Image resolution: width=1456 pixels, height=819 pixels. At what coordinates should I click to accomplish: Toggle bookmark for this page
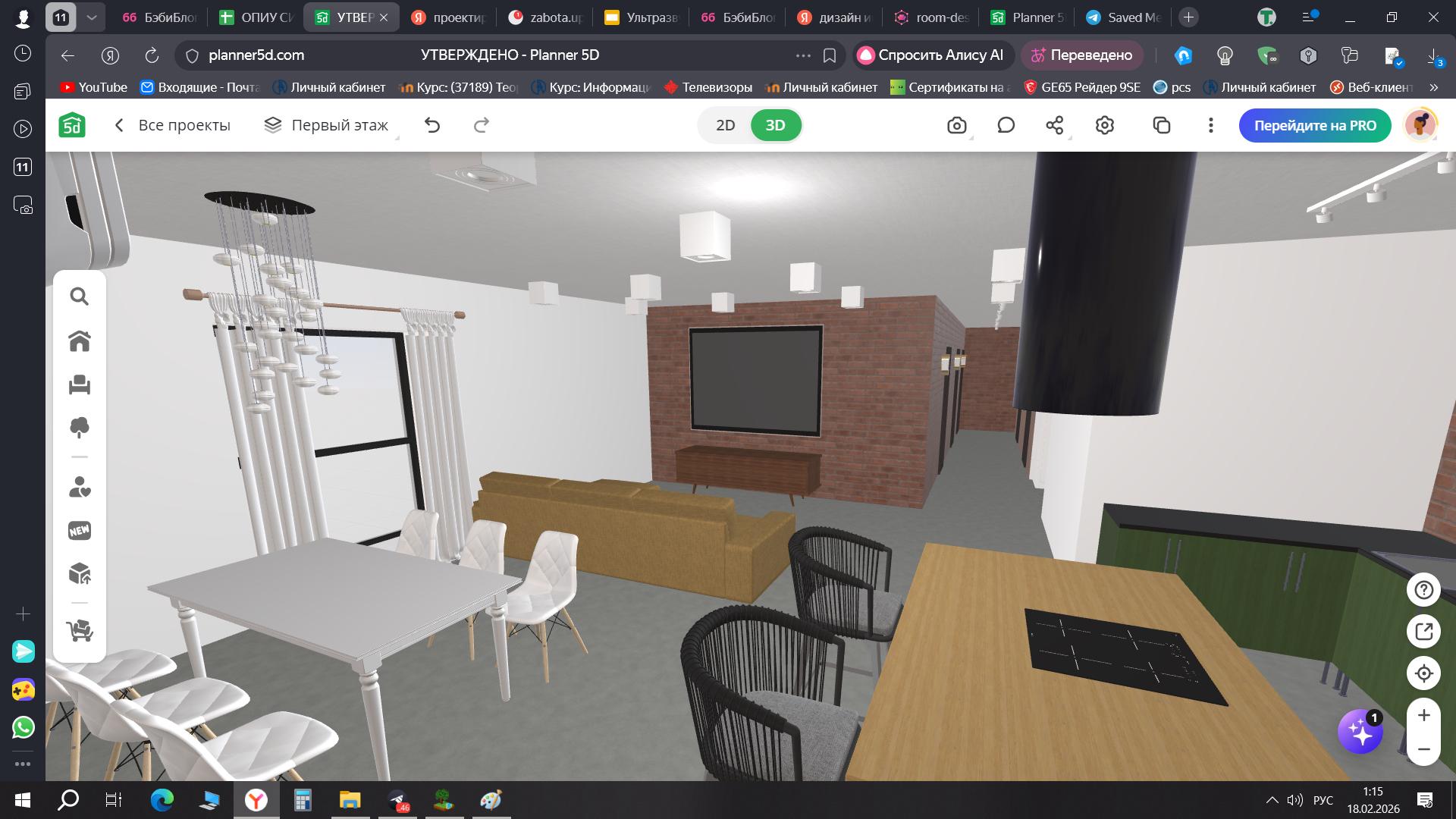[830, 55]
